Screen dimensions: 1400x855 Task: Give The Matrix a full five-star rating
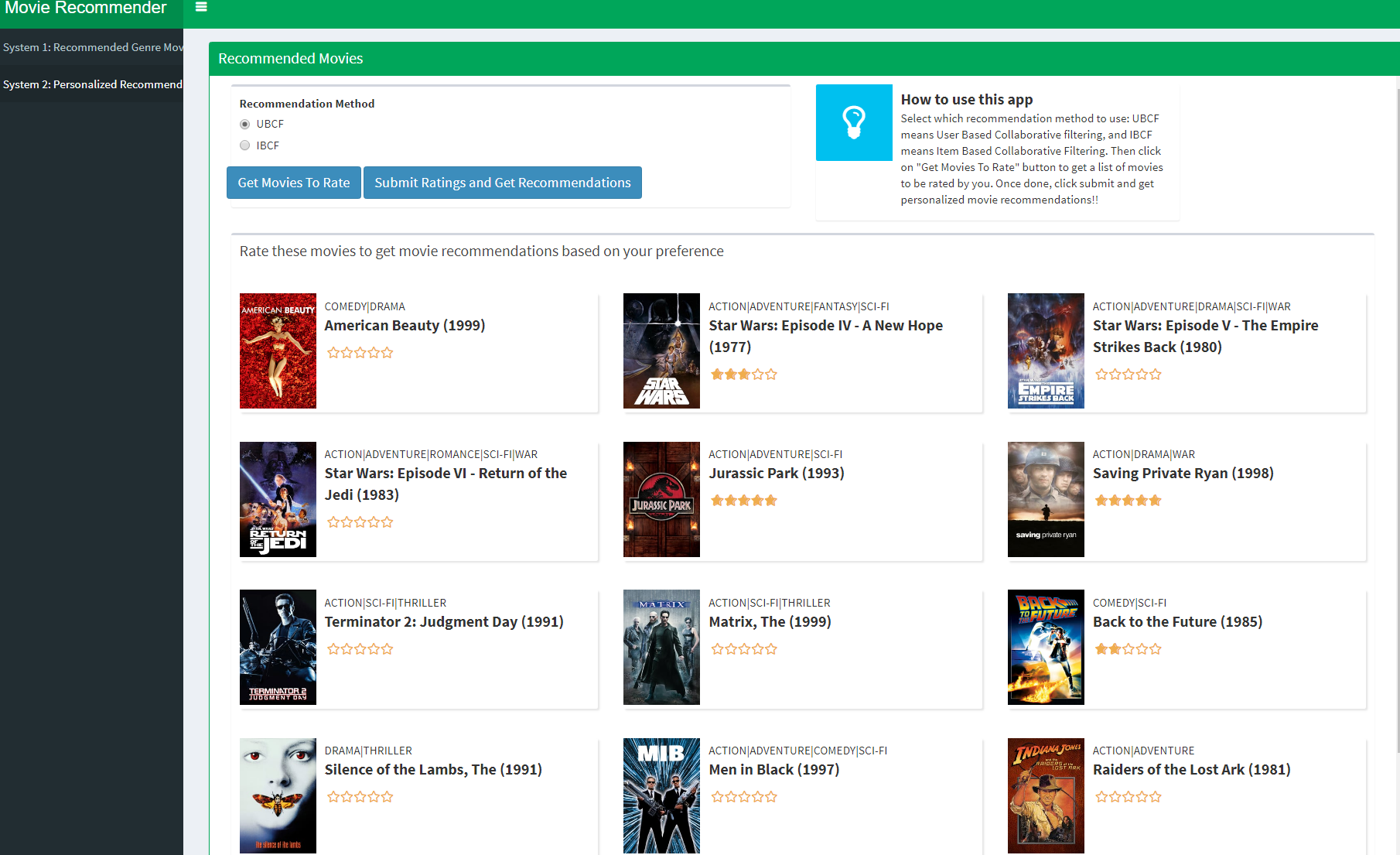(771, 648)
